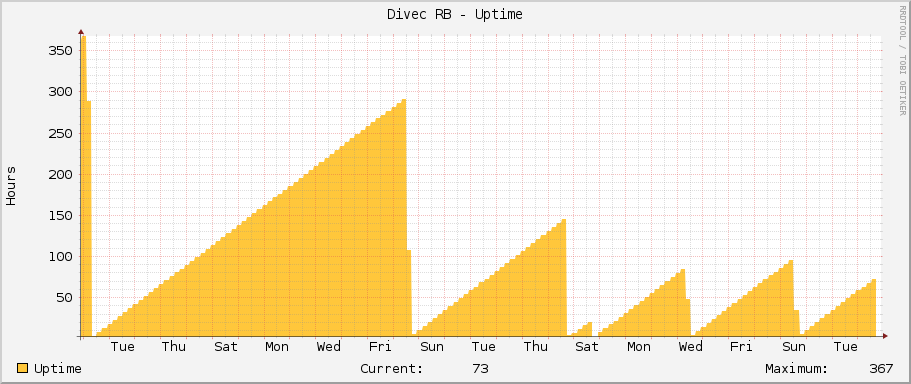Viewport: 911px width, 384px height.
Task: Click the x-axis right arrow tip
Action: (885, 336)
